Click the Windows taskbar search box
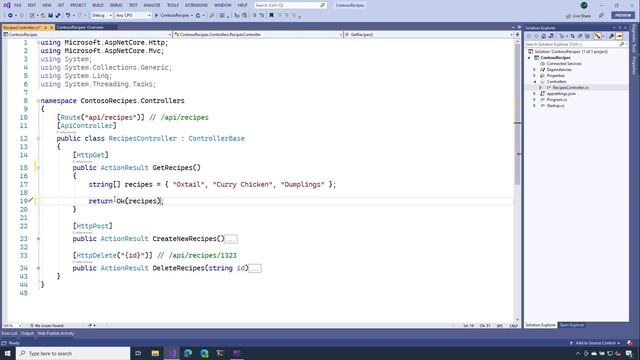The image size is (640, 360). 73,353
